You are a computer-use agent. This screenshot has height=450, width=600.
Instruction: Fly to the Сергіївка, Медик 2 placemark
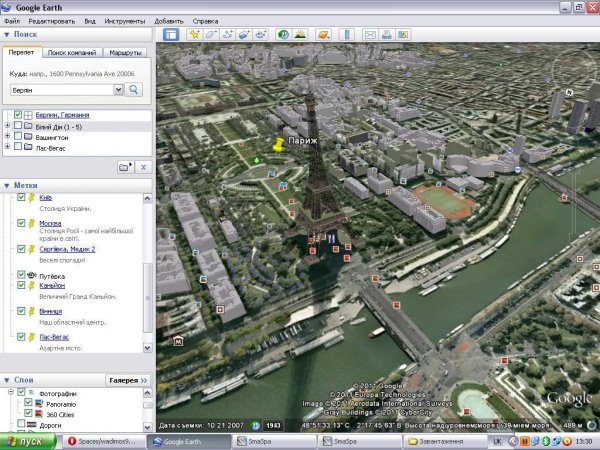67,249
